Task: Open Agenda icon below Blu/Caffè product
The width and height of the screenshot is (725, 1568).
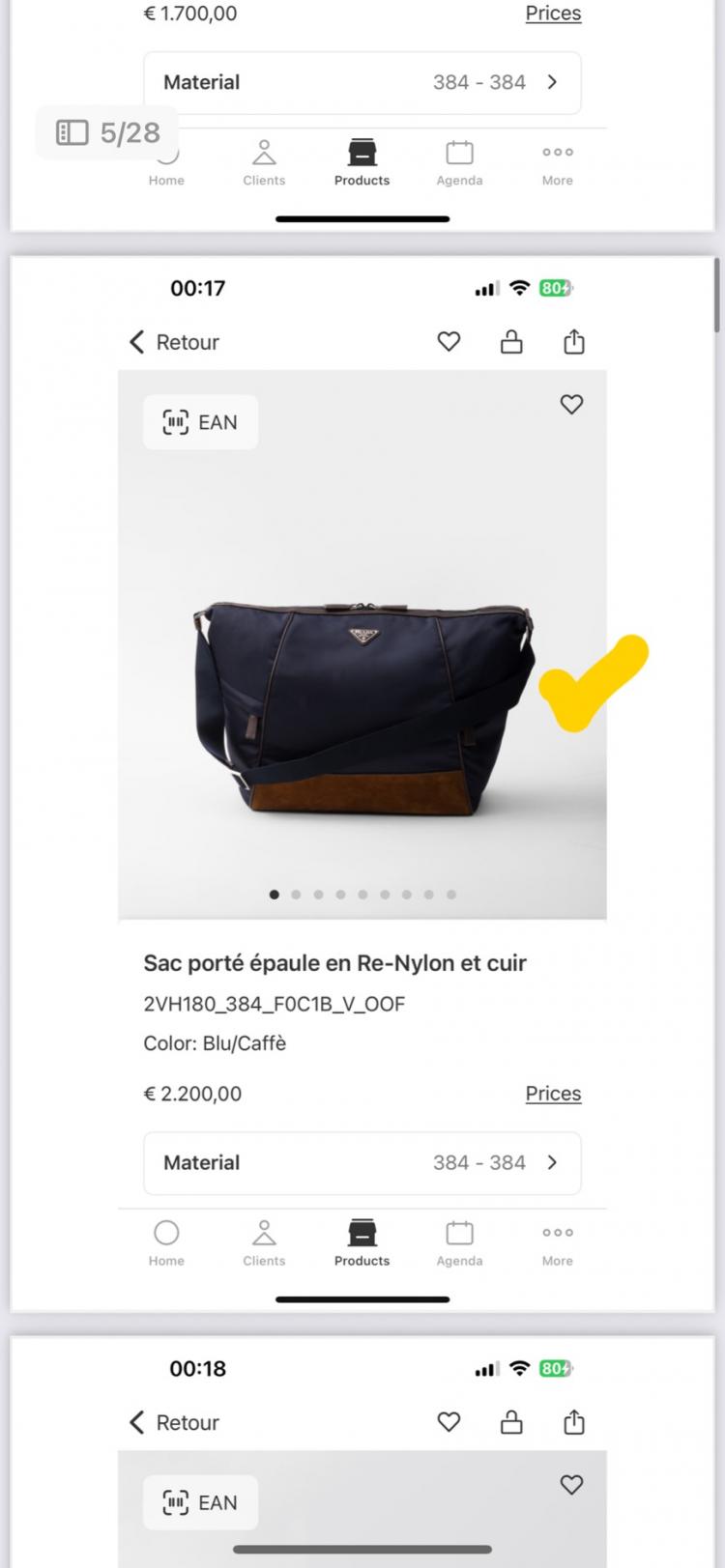Action: coord(459,1241)
